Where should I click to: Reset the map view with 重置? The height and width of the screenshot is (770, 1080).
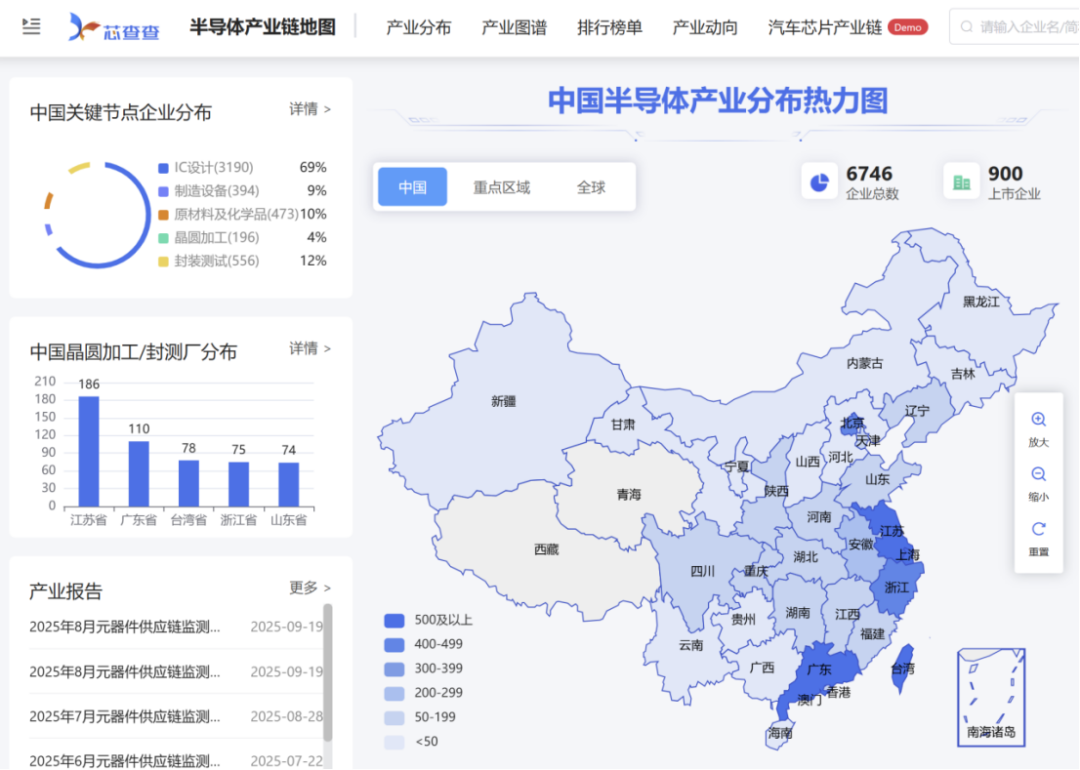pyautogui.click(x=1039, y=539)
